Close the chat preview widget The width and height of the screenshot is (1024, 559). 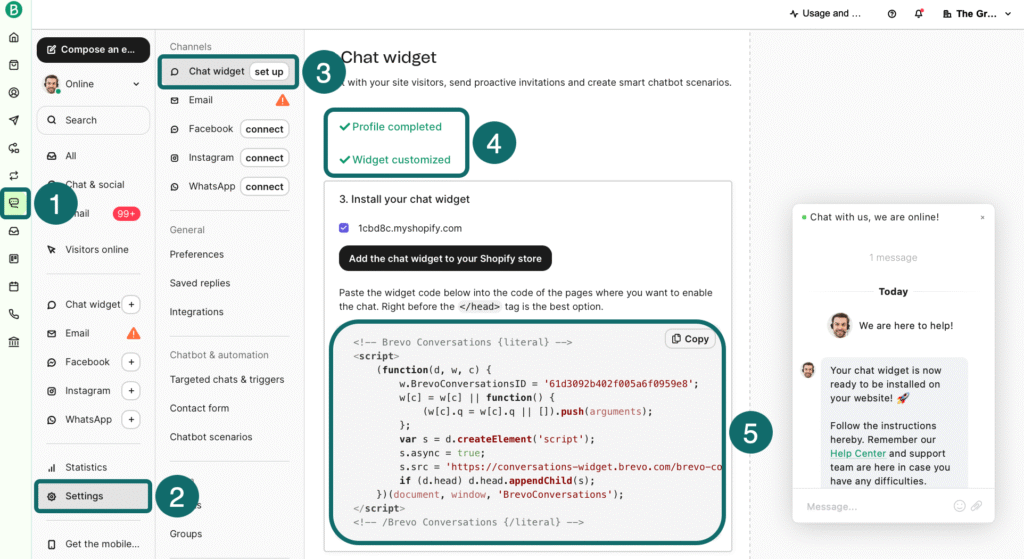coord(982,217)
